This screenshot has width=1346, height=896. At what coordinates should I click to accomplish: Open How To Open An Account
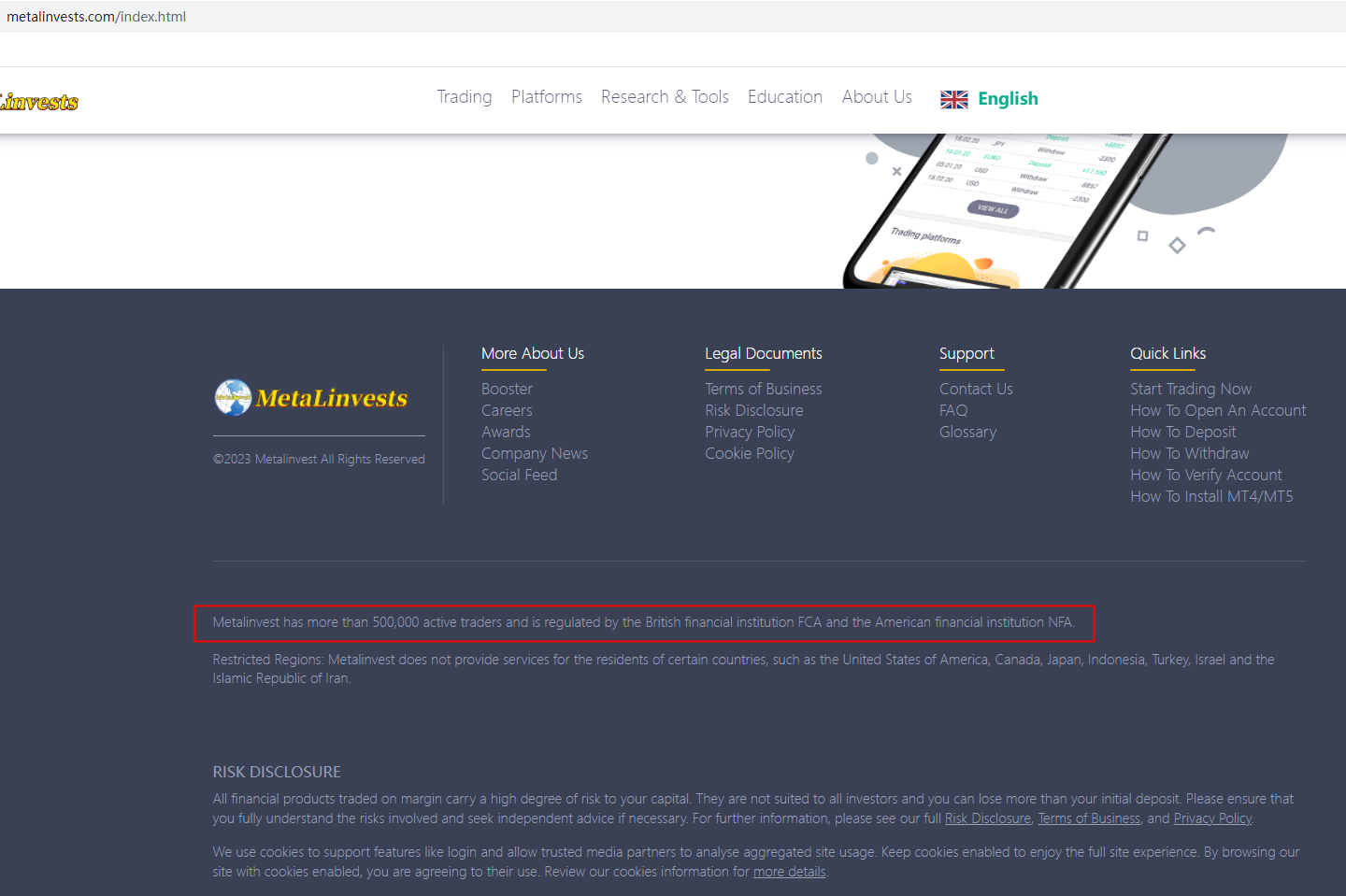point(1218,410)
